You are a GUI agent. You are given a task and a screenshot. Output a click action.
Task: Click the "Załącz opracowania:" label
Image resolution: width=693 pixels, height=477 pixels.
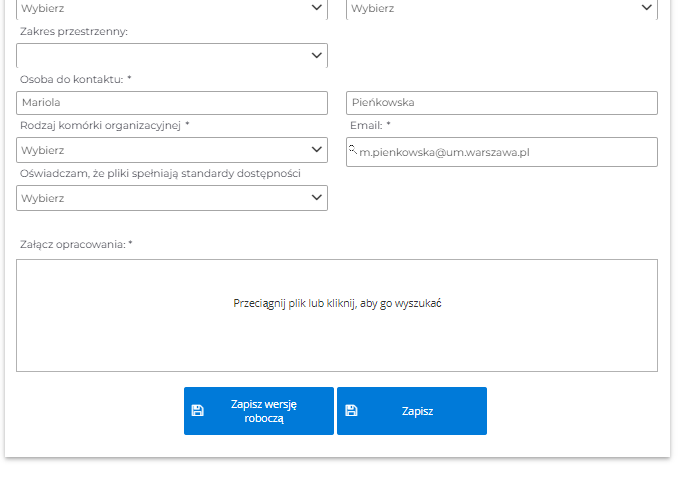[x=72, y=244]
